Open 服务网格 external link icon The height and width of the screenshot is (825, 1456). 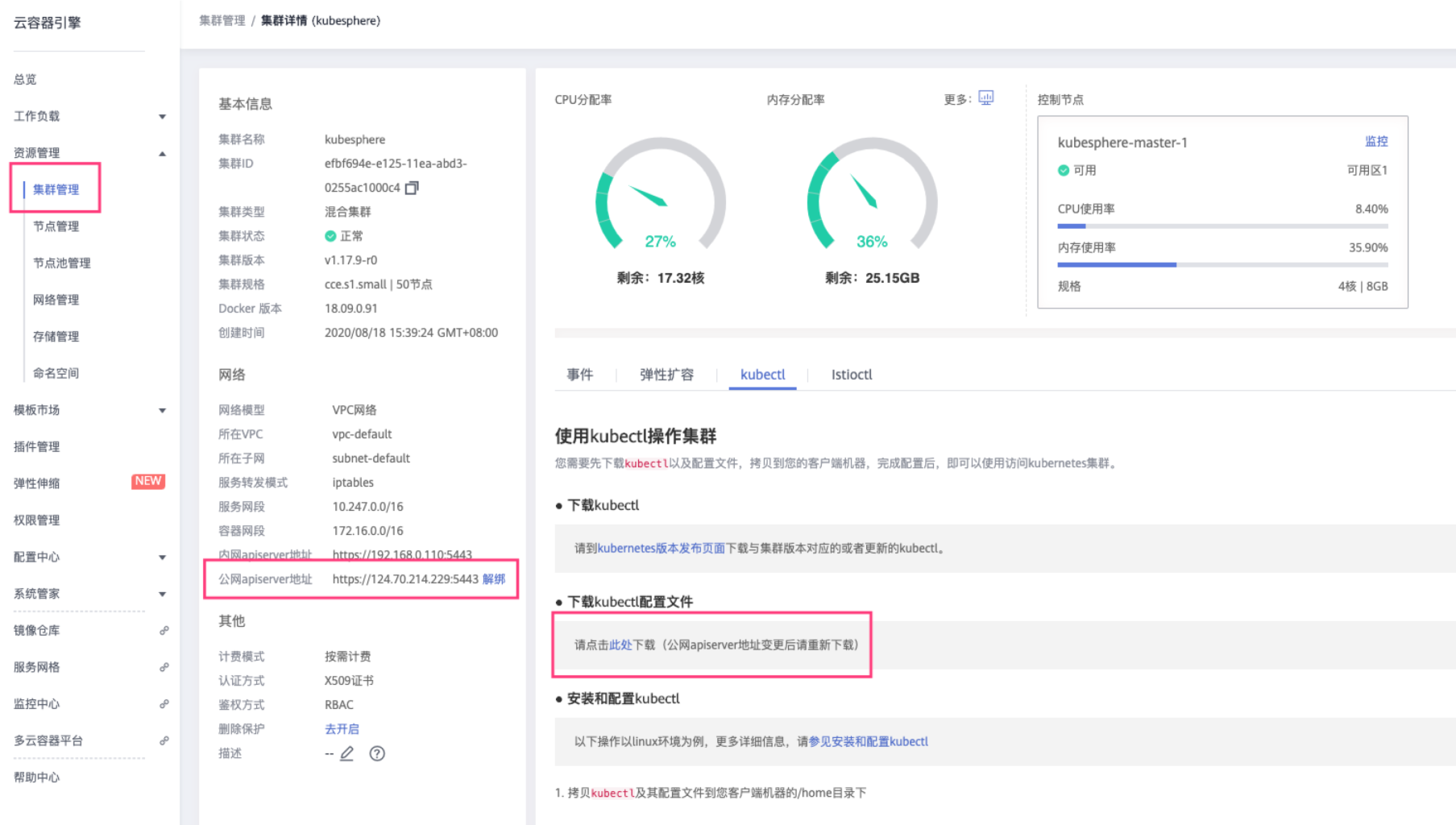pos(164,667)
